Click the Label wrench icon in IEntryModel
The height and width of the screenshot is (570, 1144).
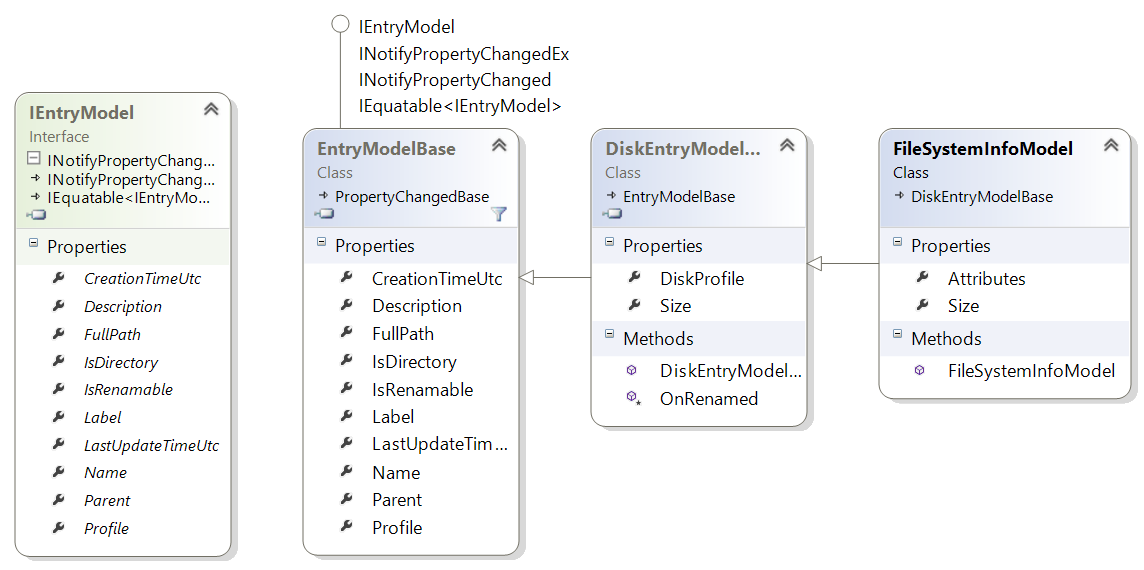coord(59,416)
